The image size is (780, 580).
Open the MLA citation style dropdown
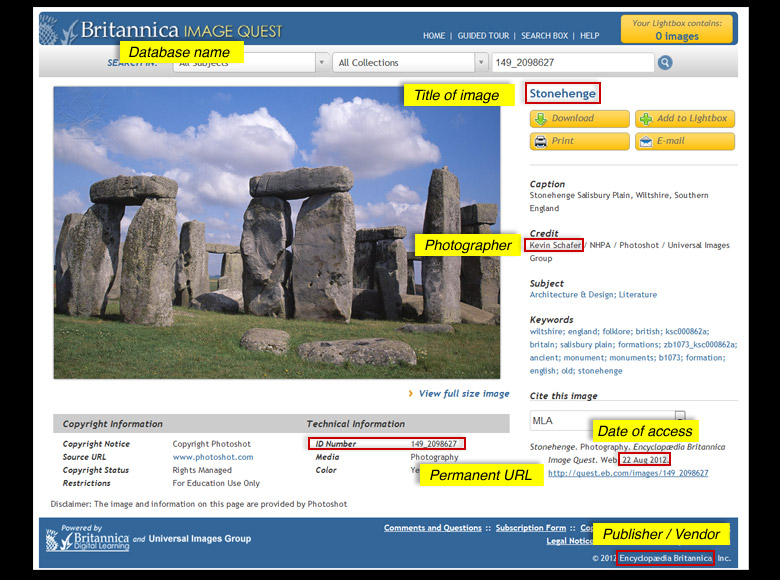click(680, 416)
